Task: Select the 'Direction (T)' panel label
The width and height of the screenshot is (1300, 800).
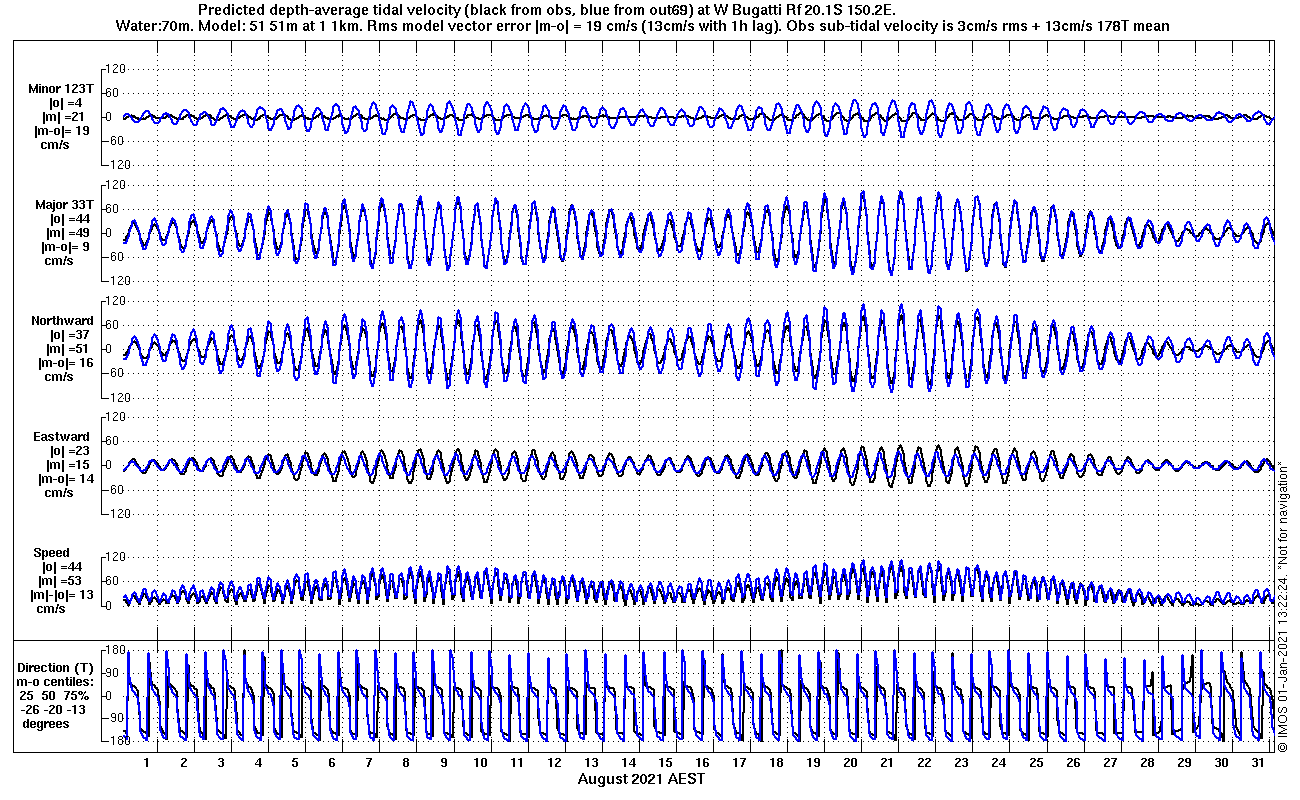Action: click(x=56, y=667)
